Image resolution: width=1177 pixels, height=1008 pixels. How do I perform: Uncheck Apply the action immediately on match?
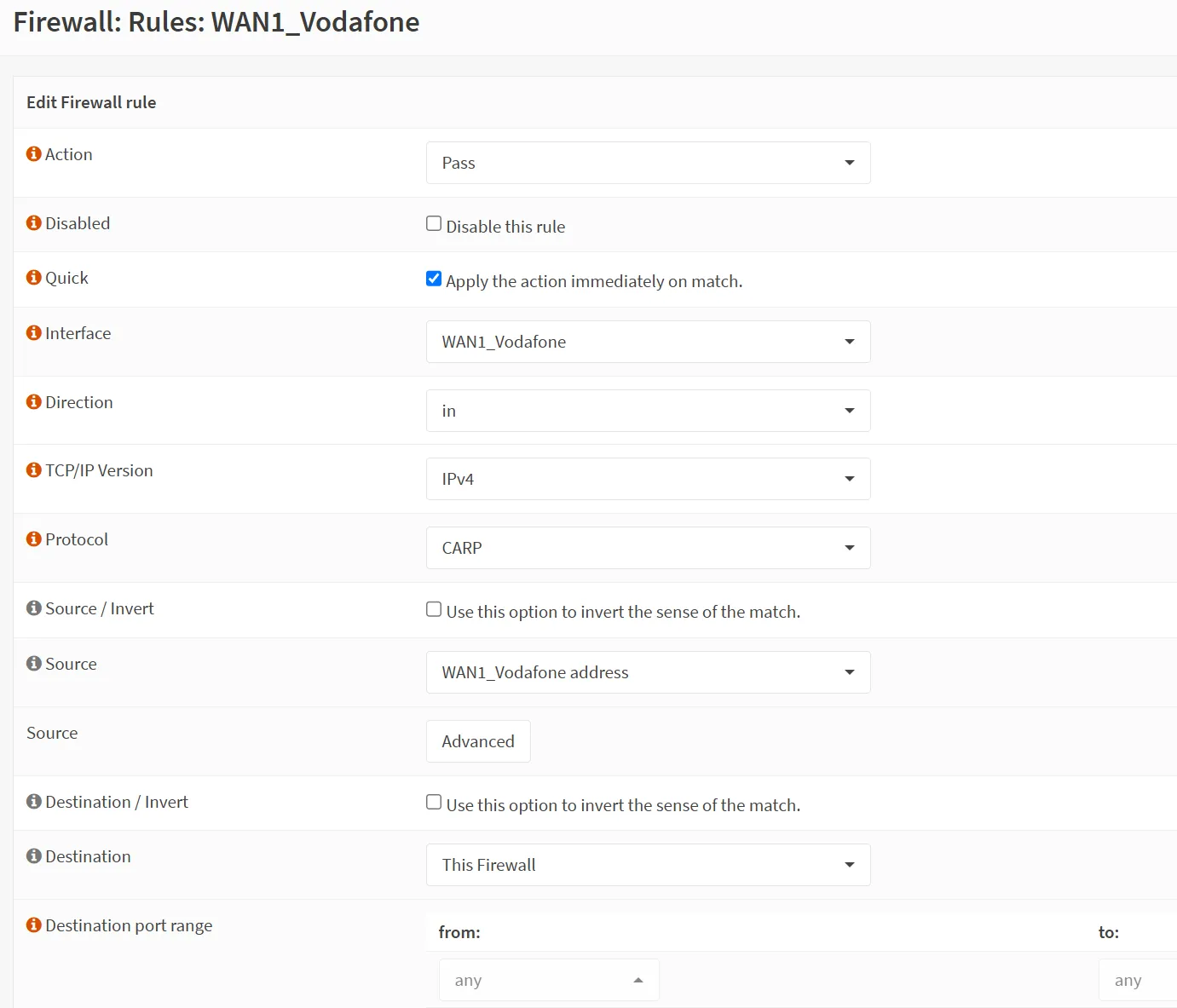tap(434, 279)
